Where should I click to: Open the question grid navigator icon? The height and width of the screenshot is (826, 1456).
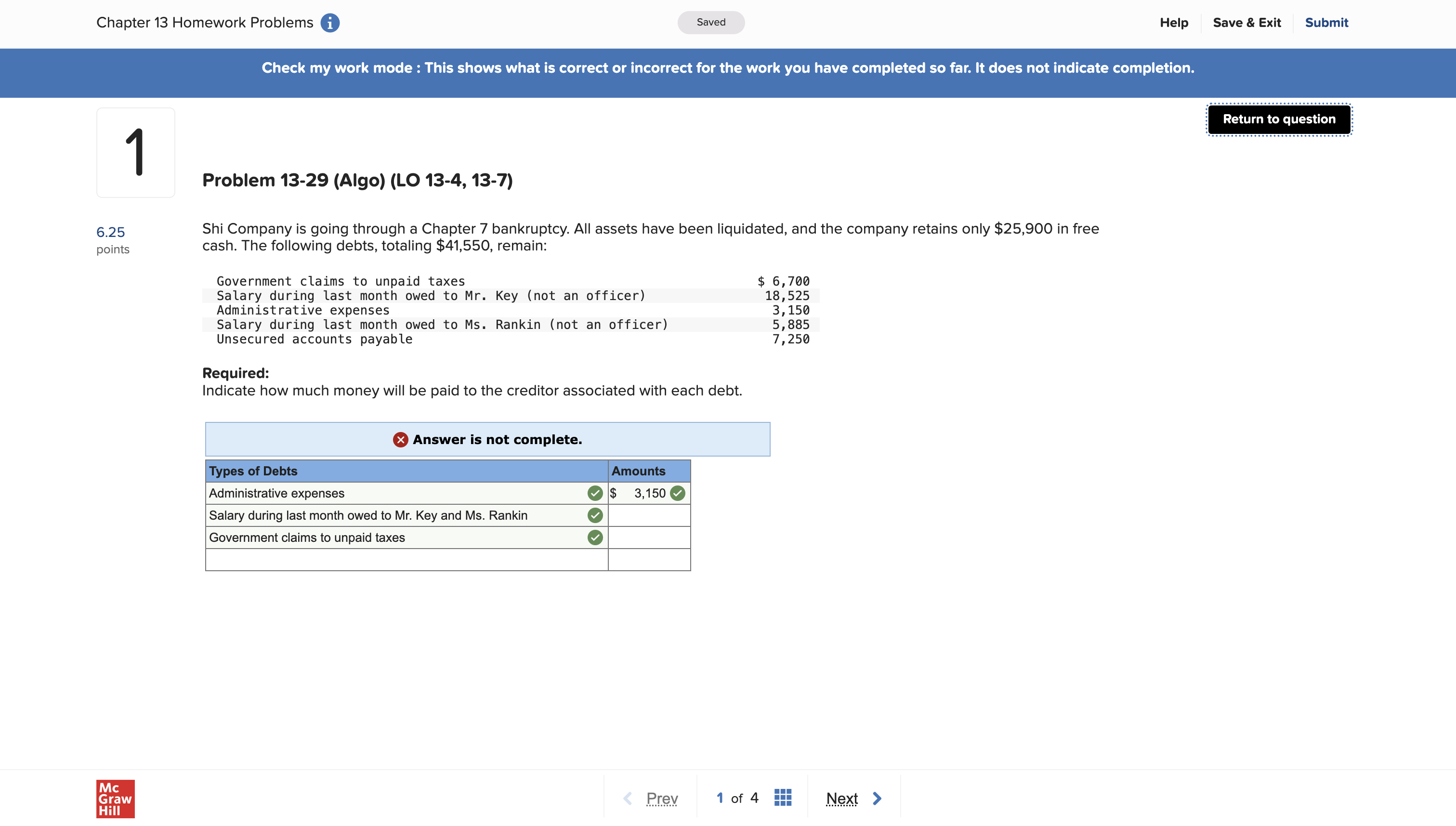(x=783, y=798)
